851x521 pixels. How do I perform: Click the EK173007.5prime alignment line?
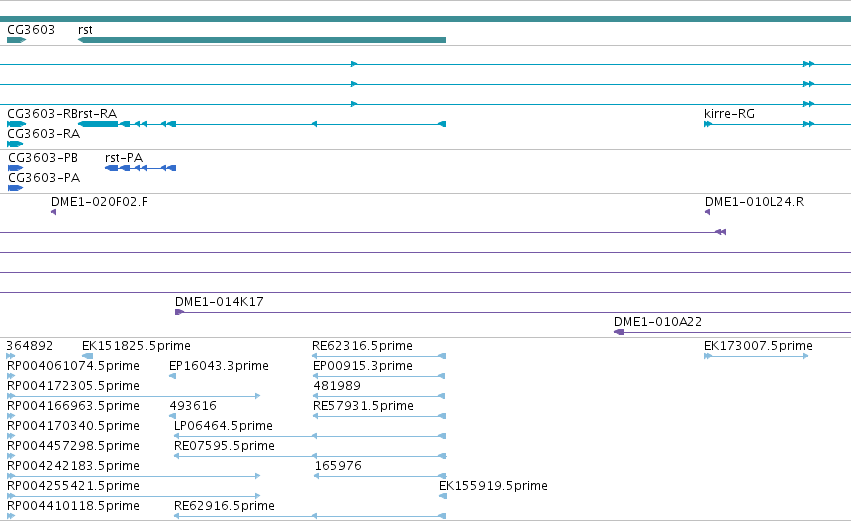[x=756, y=356]
